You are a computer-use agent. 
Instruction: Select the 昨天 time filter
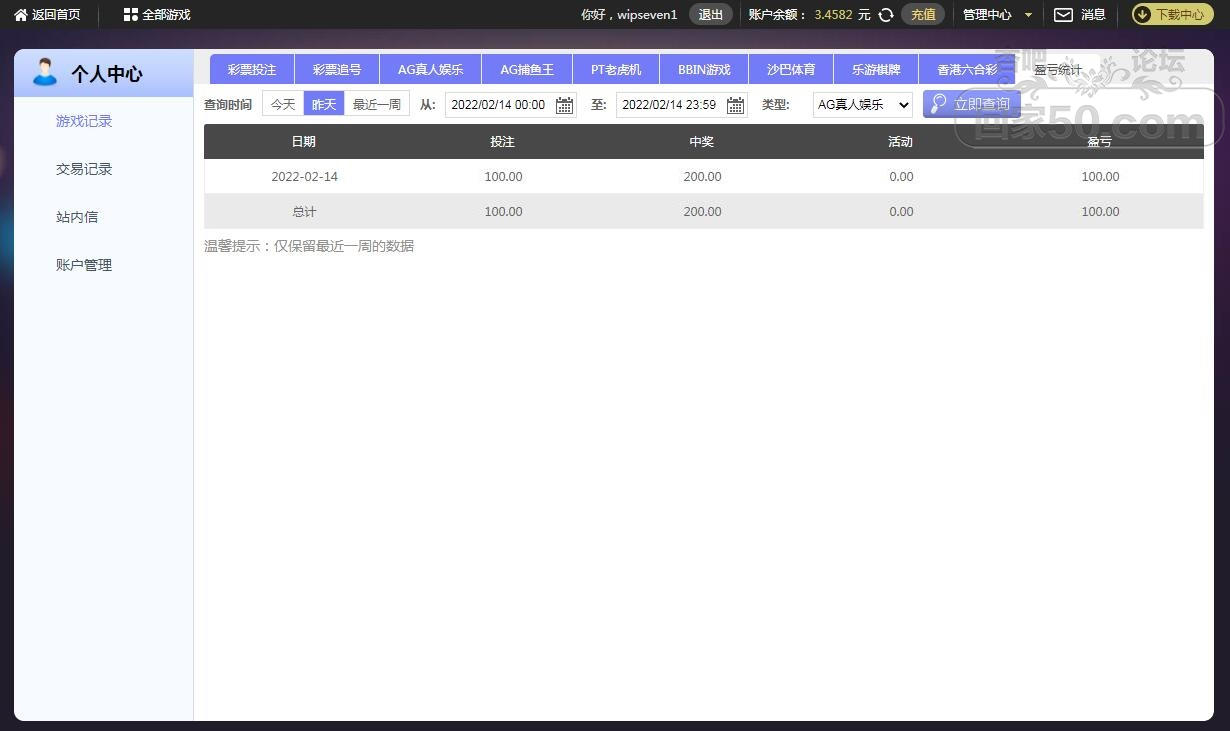click(x=324, y=104)
